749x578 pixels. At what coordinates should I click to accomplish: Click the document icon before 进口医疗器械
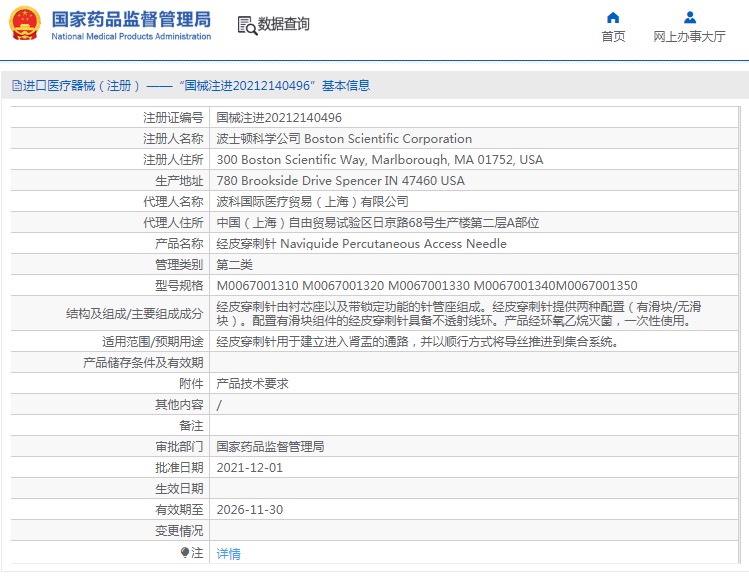click(x=17, y=86)
